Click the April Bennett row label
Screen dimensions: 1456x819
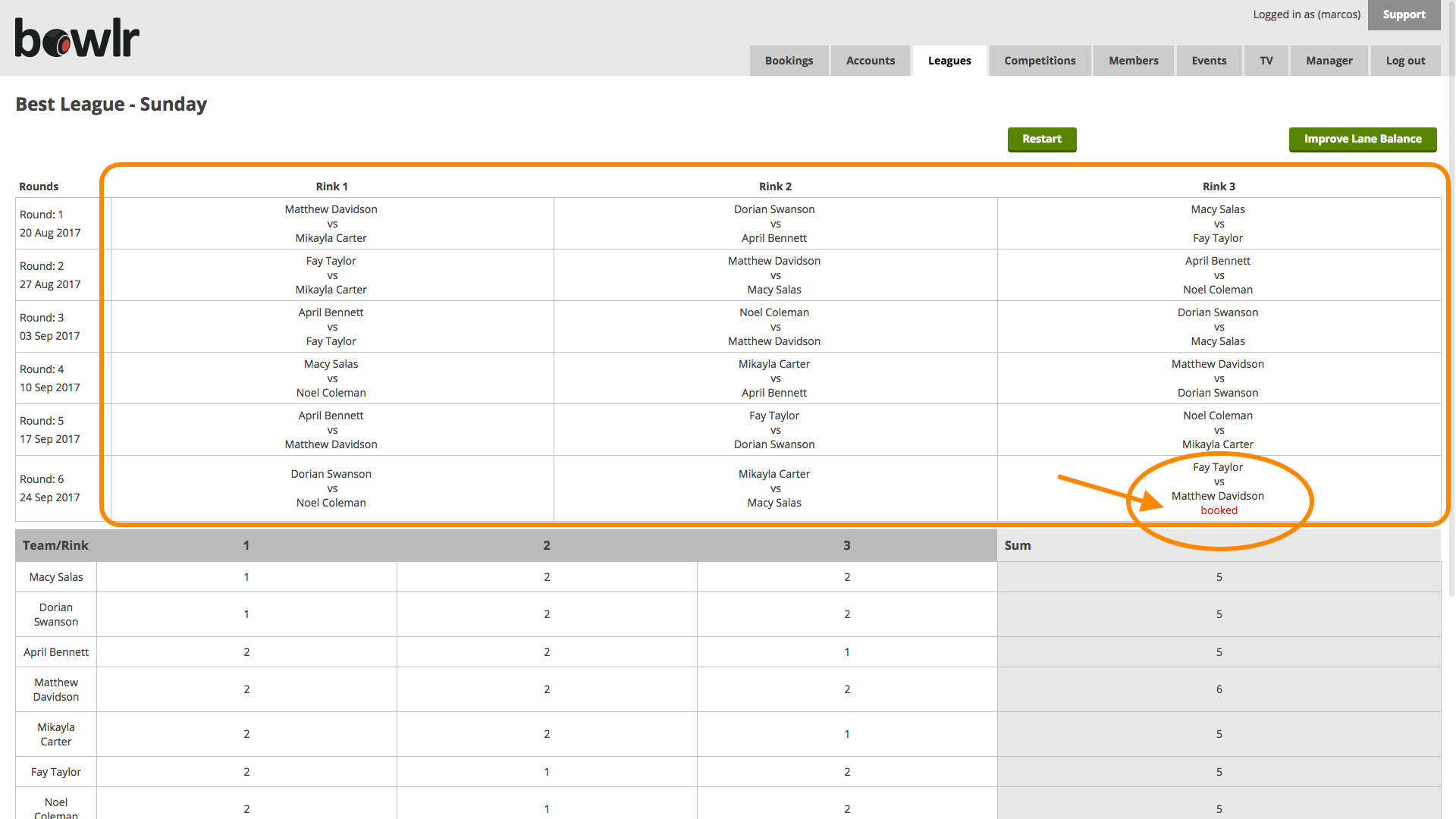(x=56, y=652)
